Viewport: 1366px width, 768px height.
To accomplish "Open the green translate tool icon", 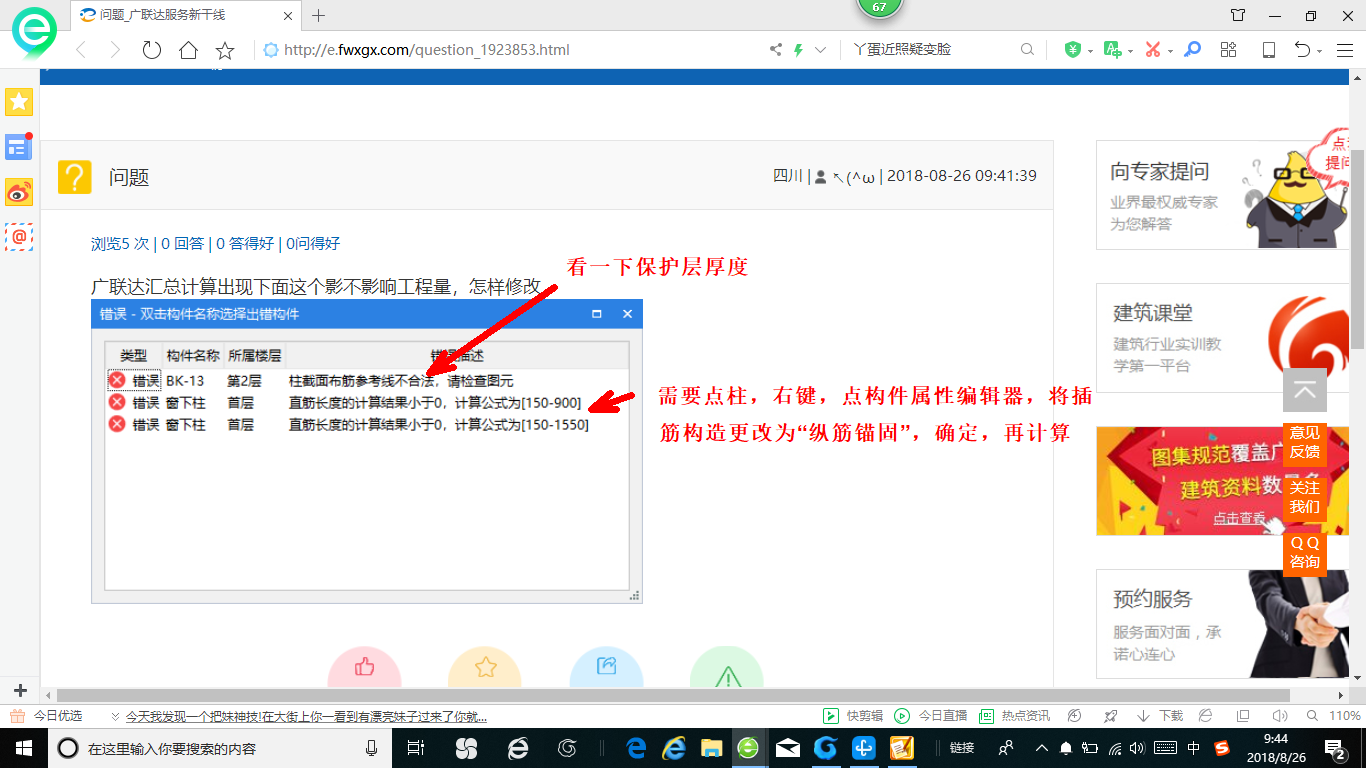I will (1111, 49).
